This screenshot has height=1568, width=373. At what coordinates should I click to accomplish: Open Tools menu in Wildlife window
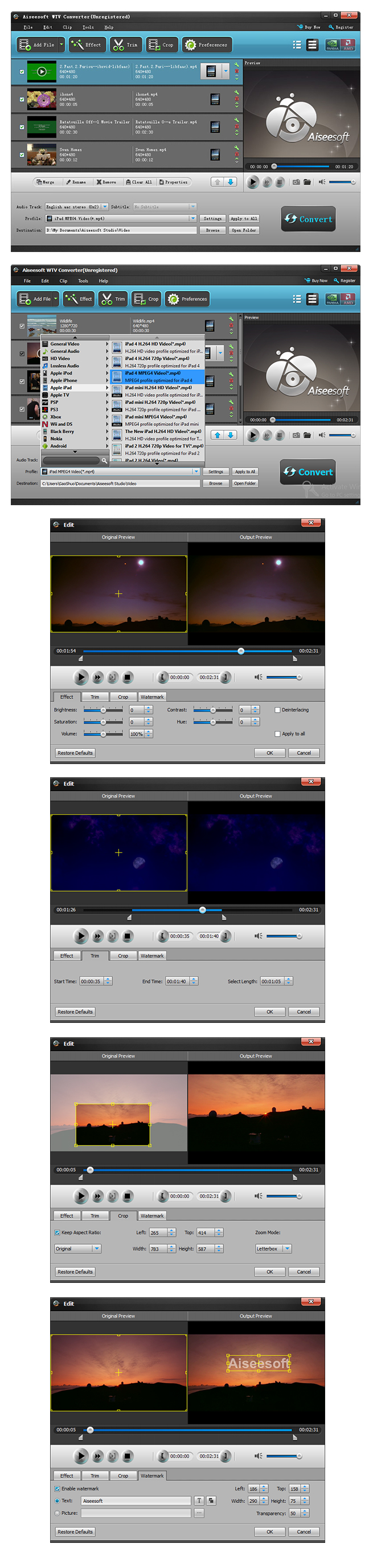click(83, 281)
